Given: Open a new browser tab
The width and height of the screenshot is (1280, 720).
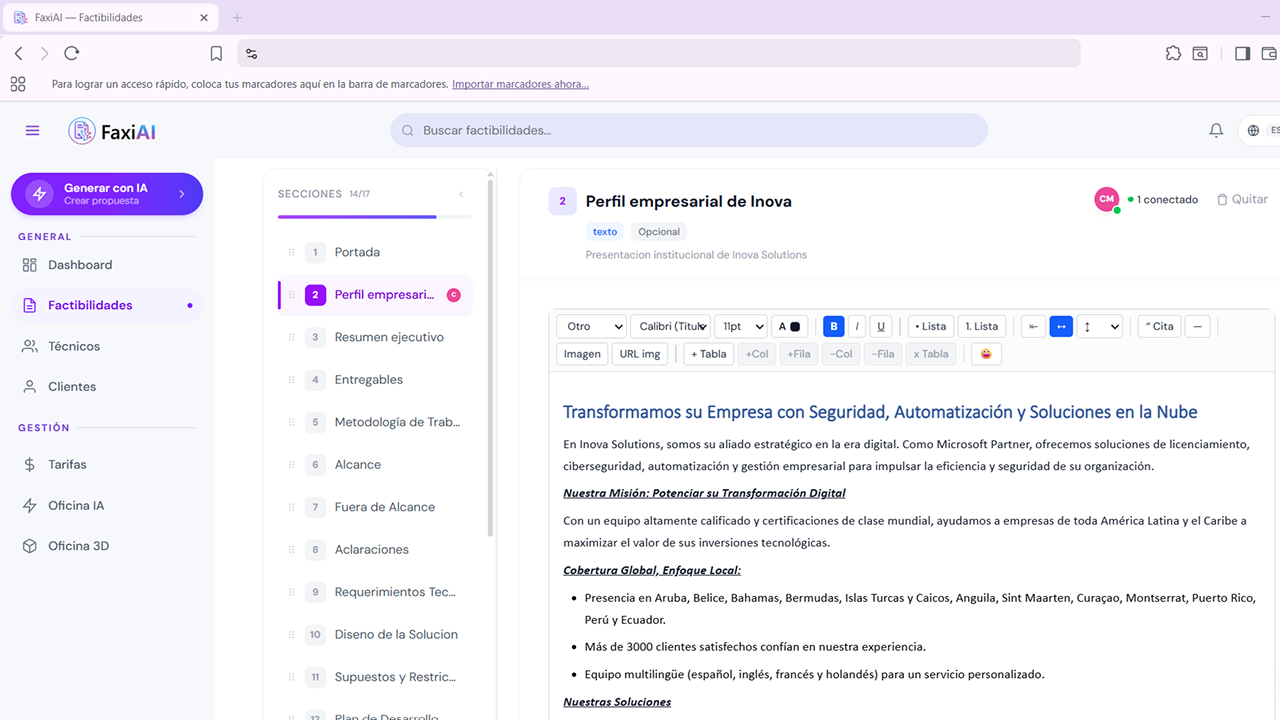Looking at the screenshot, I should pyautogui.click(x=237, y=18).
